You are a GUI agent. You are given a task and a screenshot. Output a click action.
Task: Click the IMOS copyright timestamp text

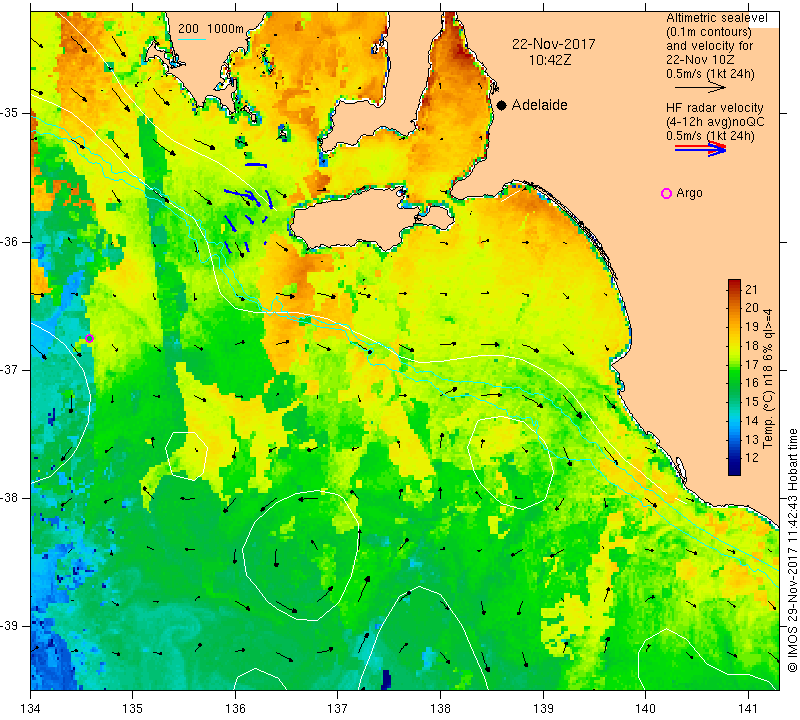click(792, 550)
